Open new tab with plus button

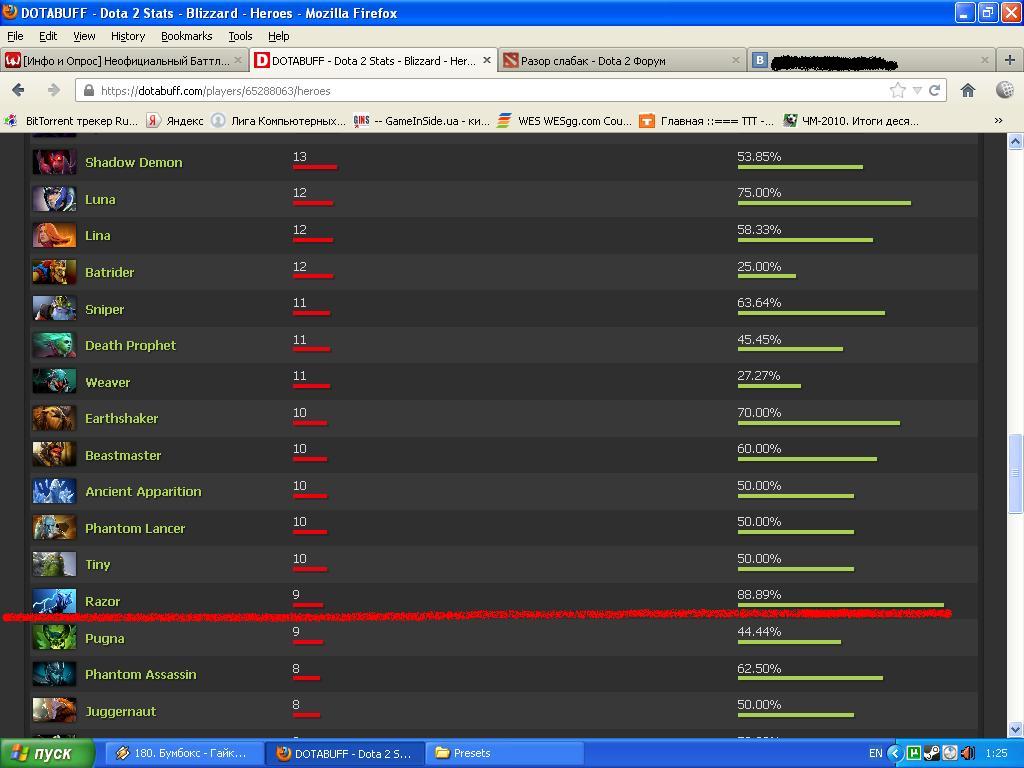point(1010,60)
